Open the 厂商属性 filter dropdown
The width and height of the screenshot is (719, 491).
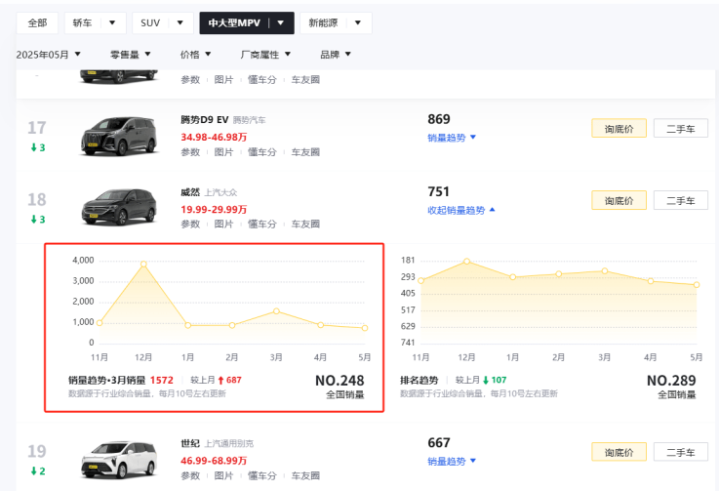(265, 55)
